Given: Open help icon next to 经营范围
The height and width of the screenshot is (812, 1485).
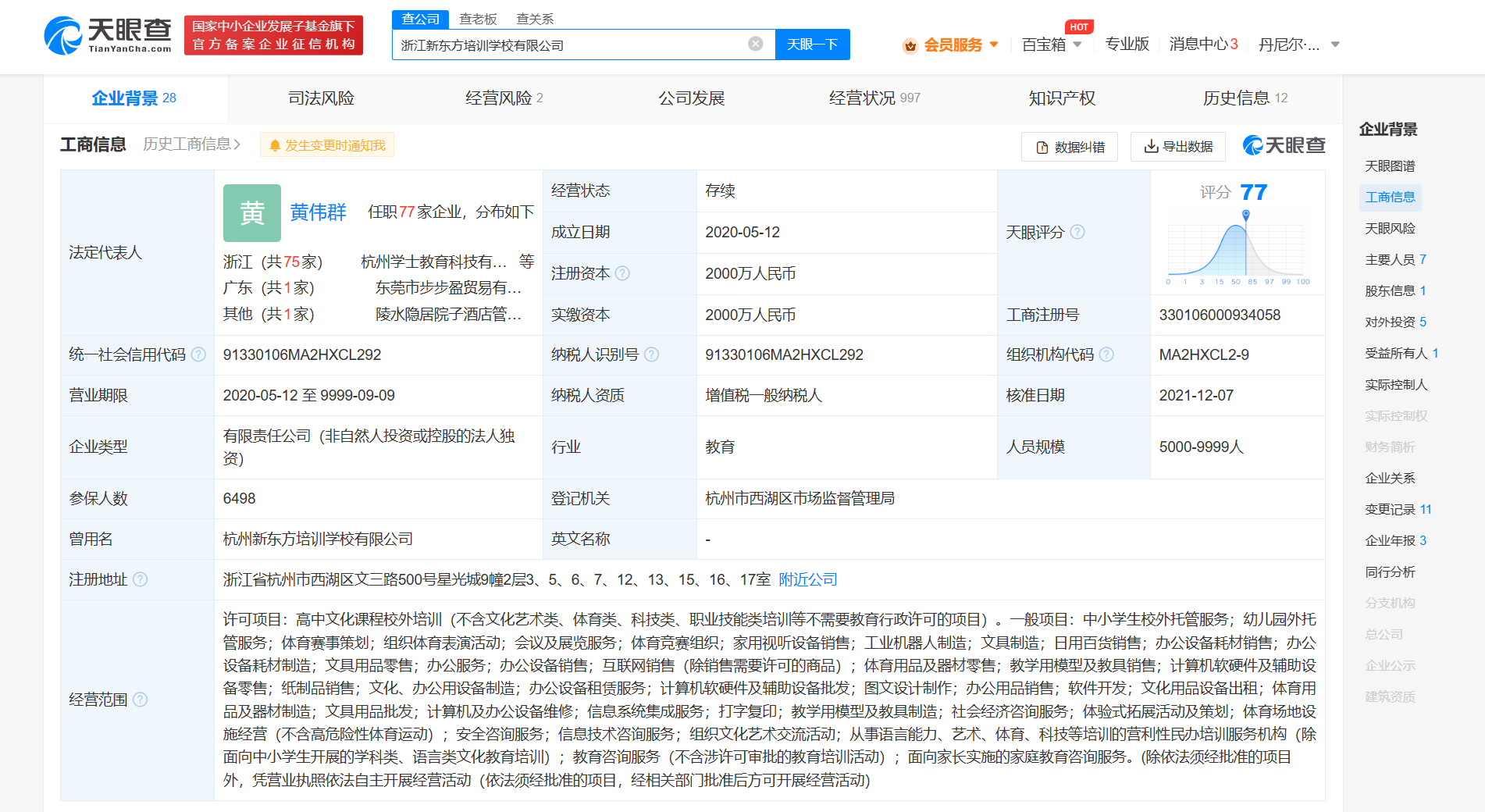Looking at the screenshot, I should click(140, 700).
